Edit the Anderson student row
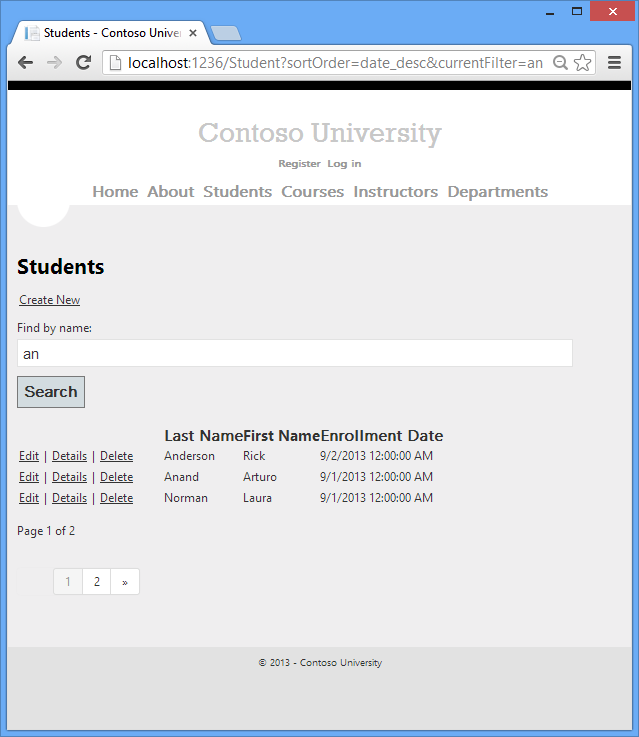Viewport: 639px width, 737px height. (x=29, y=456)
